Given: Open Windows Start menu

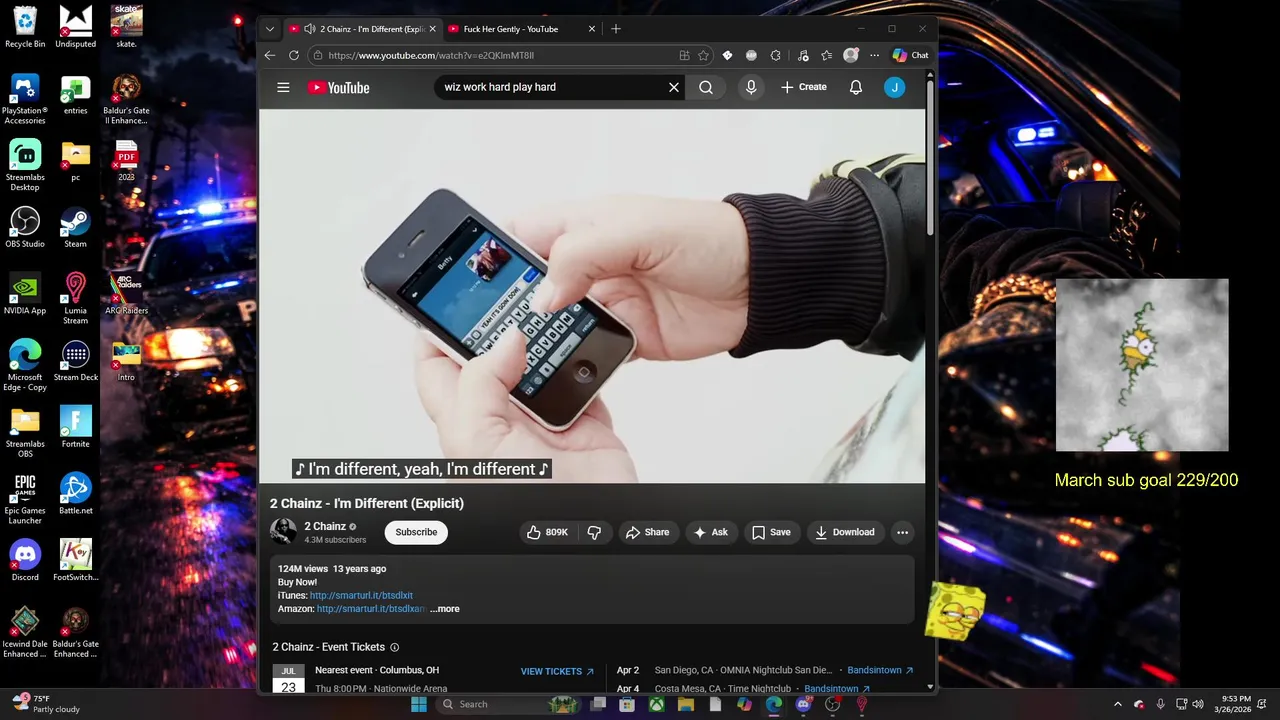Looking at the screenshot, I should [419, 704].
